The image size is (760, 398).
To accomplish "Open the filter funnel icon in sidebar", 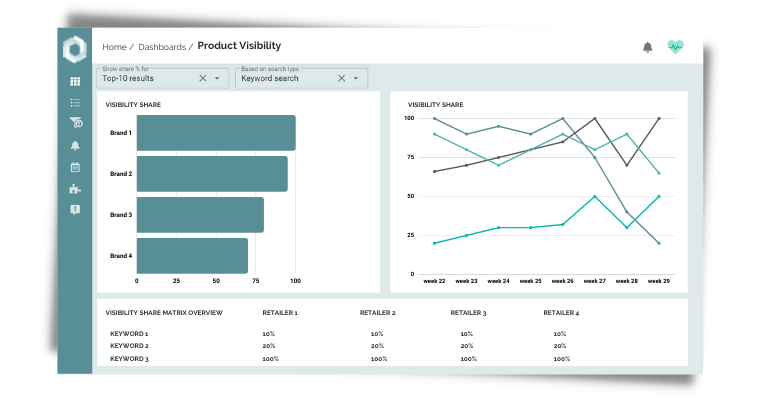I will tap(76, 123).
